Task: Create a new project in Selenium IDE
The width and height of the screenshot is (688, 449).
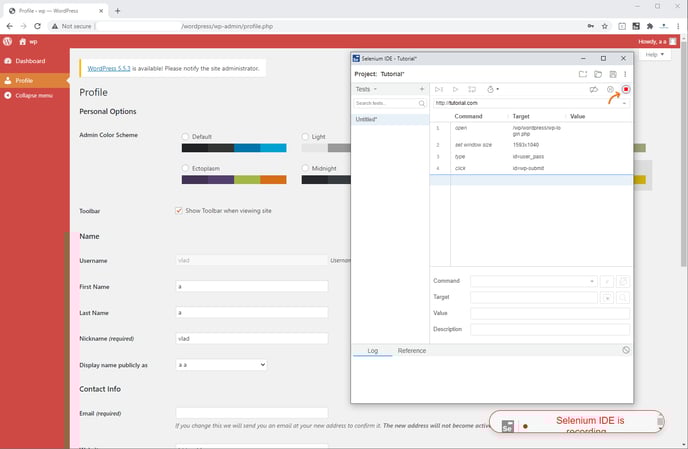Action: 583,74
